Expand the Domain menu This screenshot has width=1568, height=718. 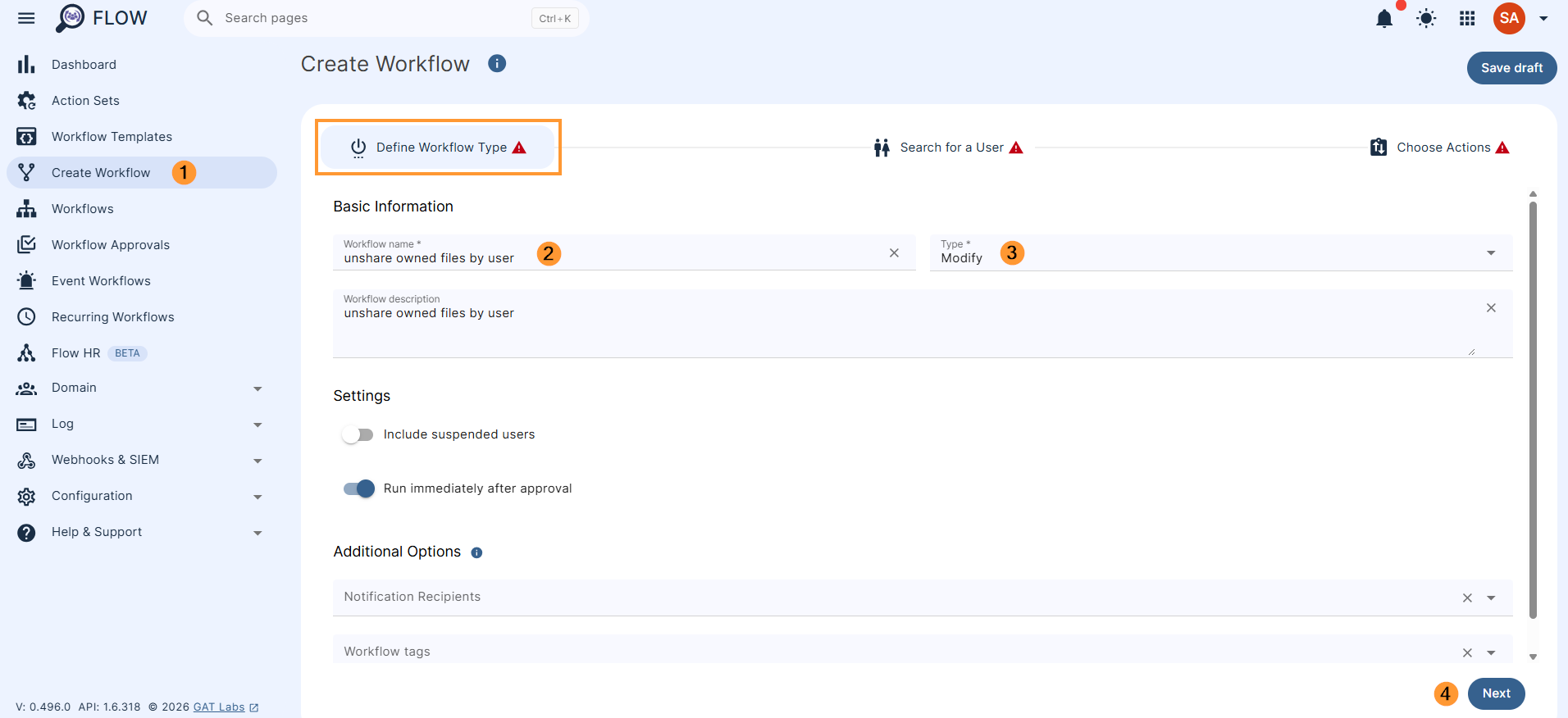click(x=258, y=389)
